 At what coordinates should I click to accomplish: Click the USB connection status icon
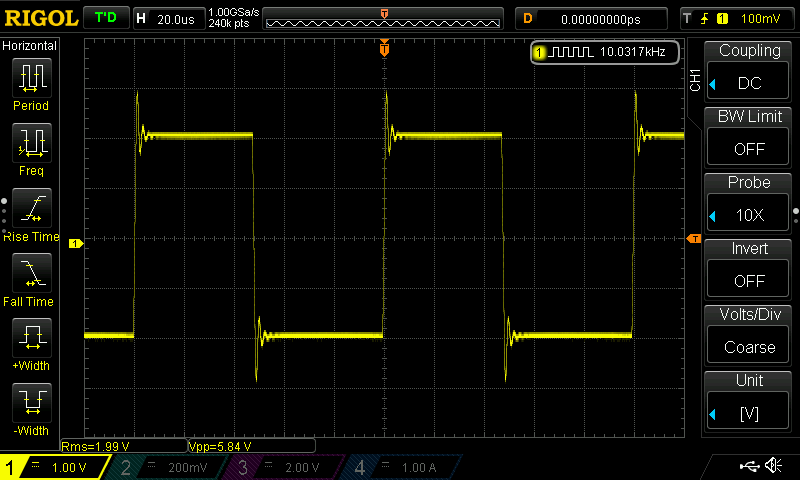pos(748,466)
